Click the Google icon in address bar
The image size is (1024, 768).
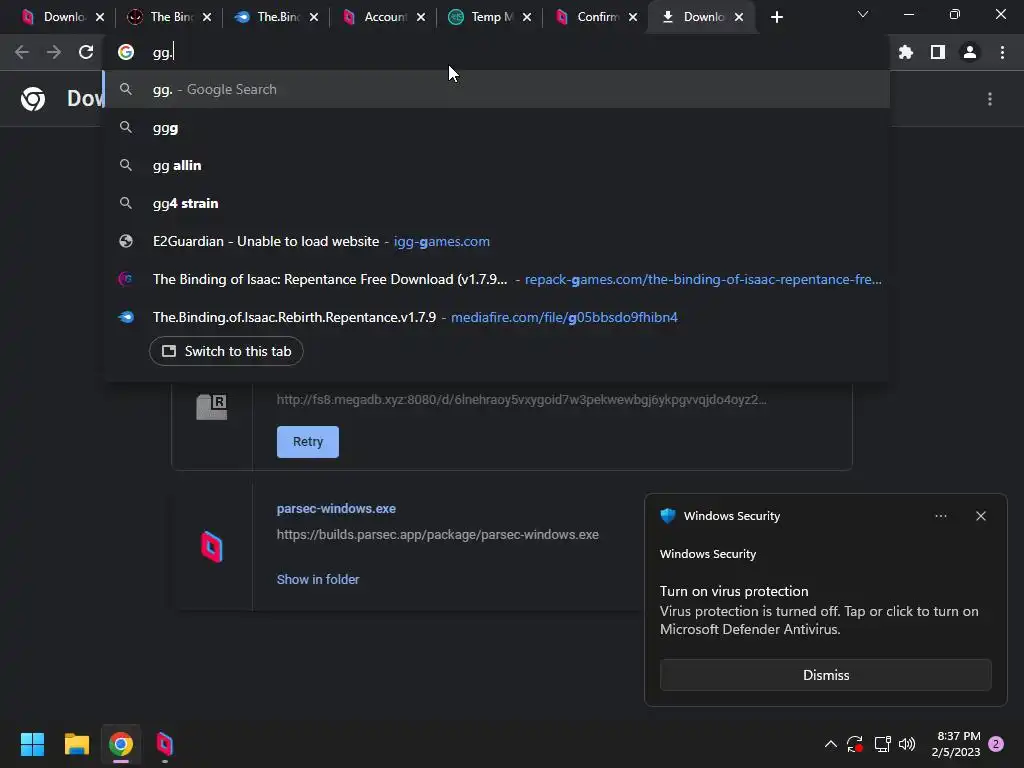[126, 52]
